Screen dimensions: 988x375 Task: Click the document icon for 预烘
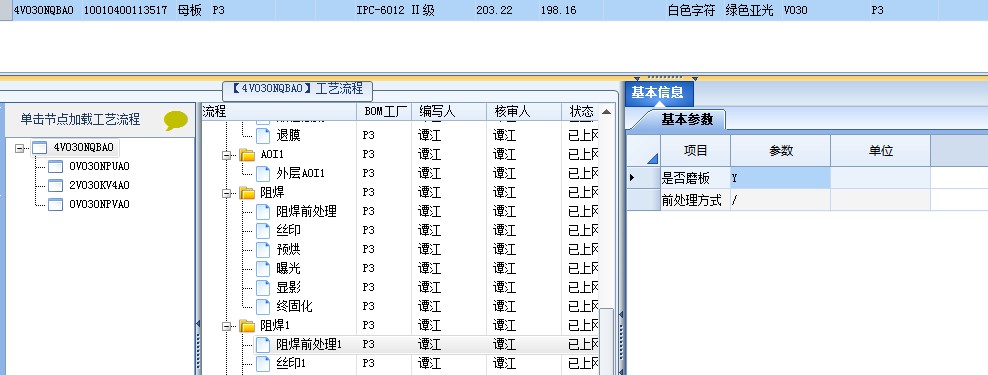(x=263, y=249)
